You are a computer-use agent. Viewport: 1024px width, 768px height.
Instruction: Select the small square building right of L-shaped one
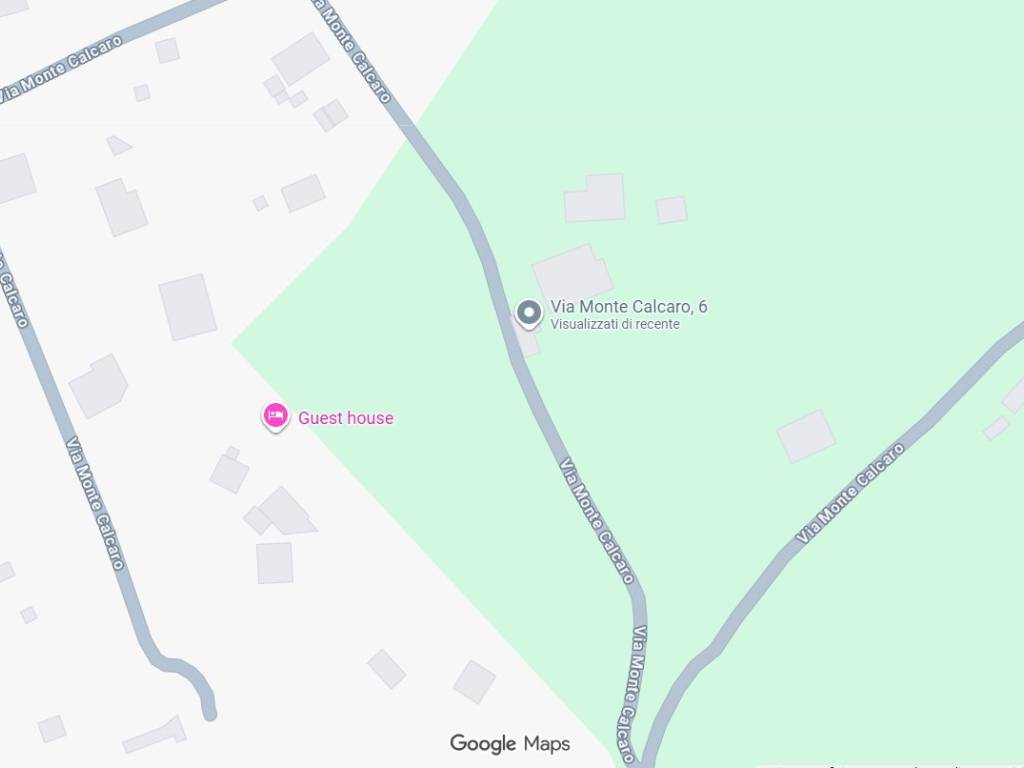(x=671, y=210)
